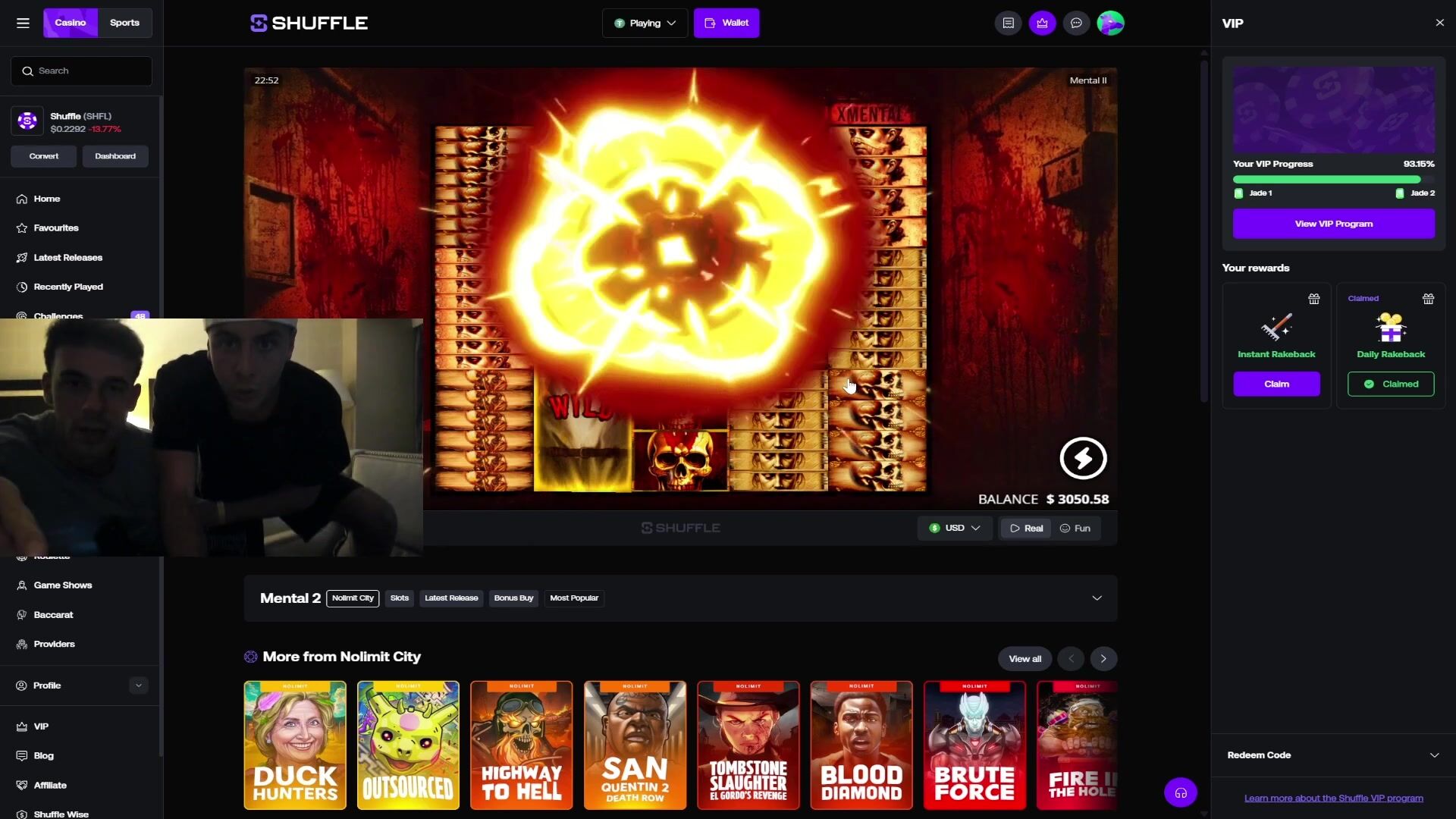Click the Shuffle logo in header
Viewport: 1456px width, 819px height.
(x=309, y=23)
